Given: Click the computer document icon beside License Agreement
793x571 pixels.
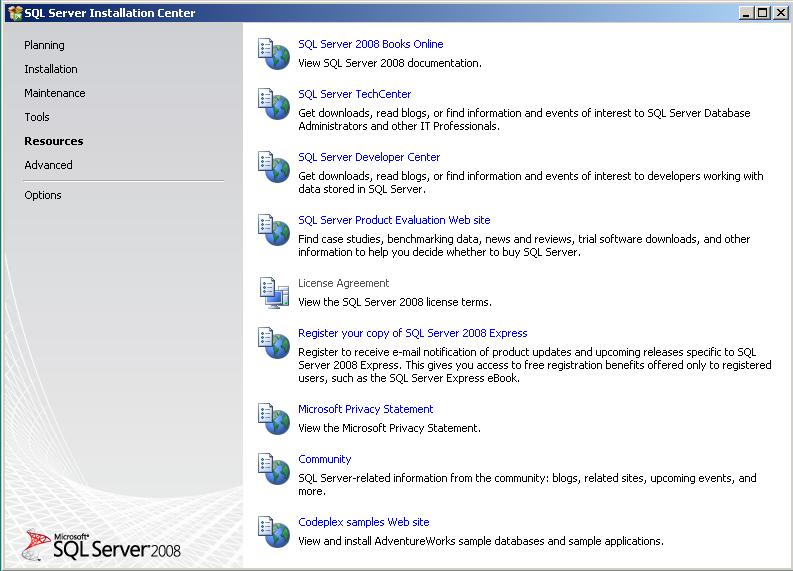Looking at the screenshot, I should (274, 292).
